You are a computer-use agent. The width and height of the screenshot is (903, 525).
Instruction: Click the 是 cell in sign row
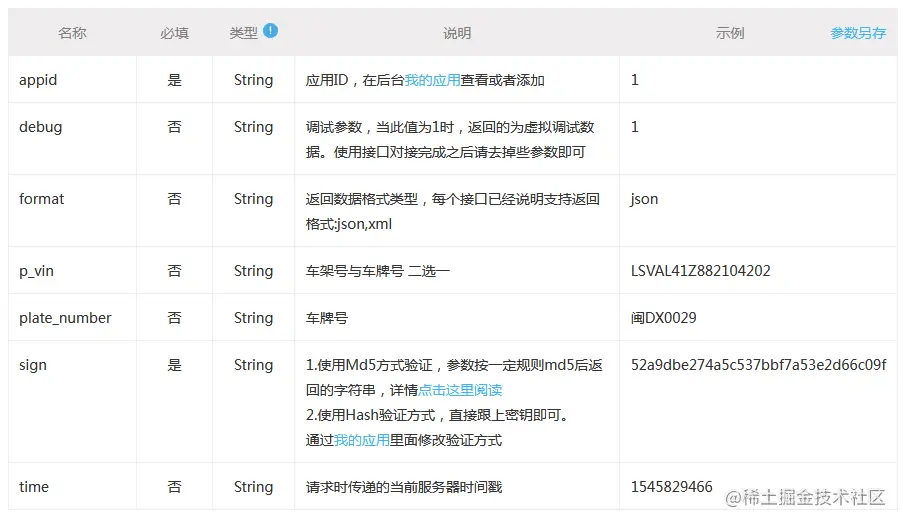(174, 365)
